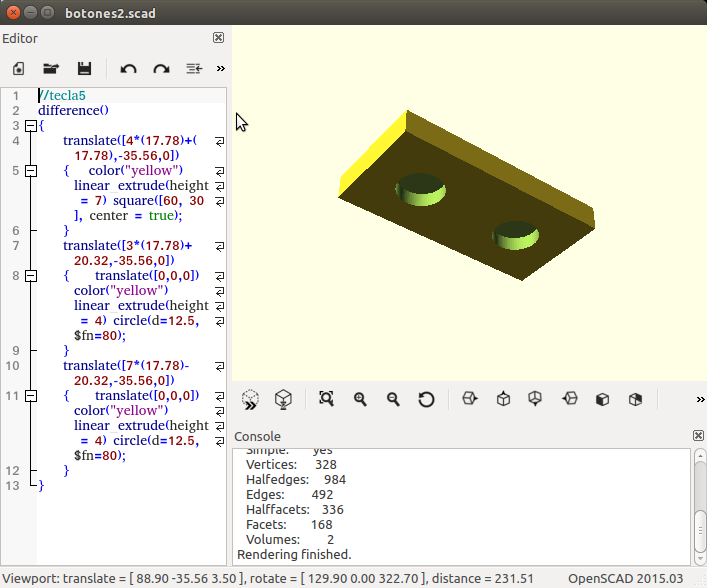Click the console vertical scrollbar handle
Screen dimensions: 707x588
pos(700,531)
